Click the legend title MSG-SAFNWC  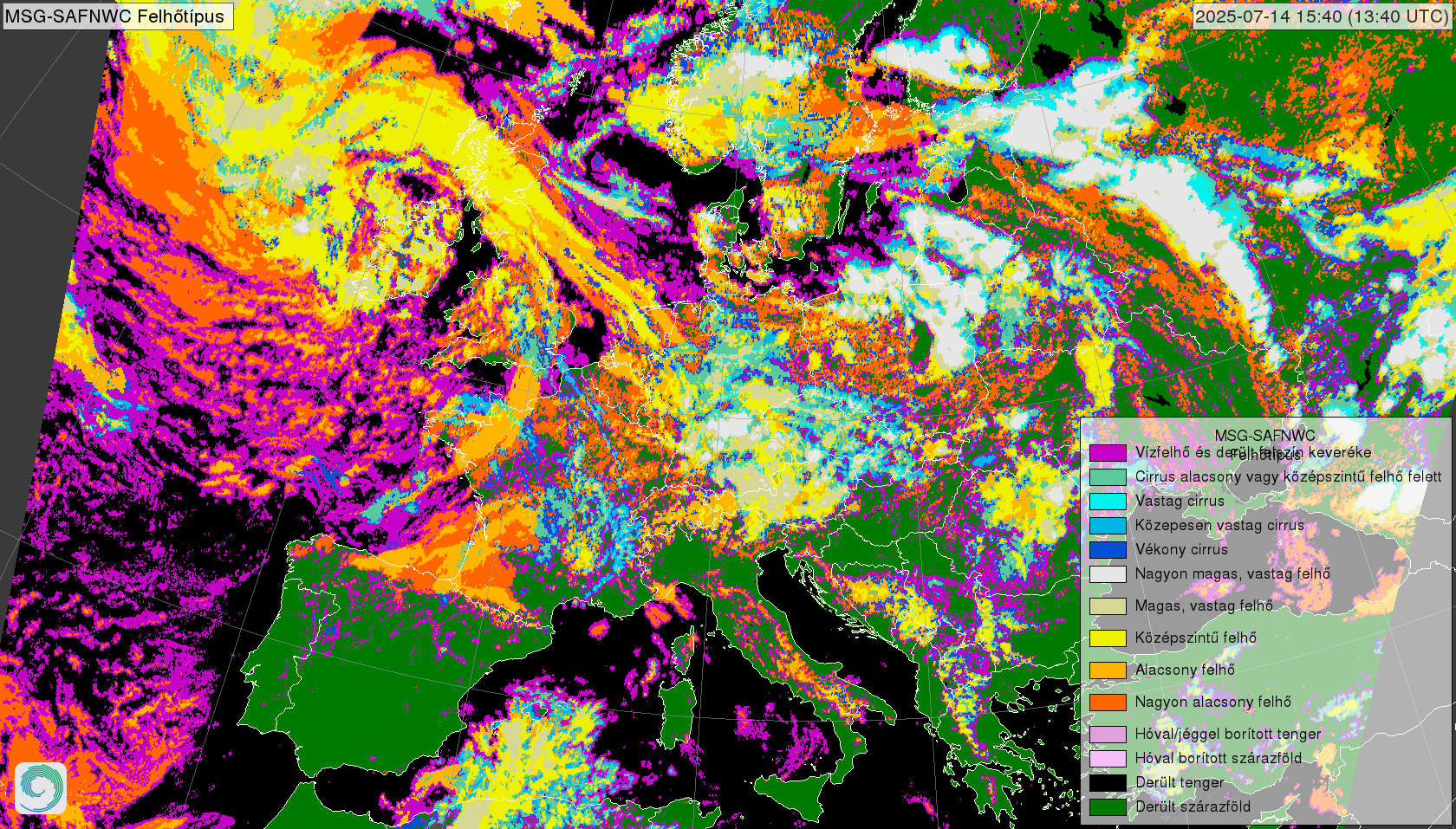1264,436
